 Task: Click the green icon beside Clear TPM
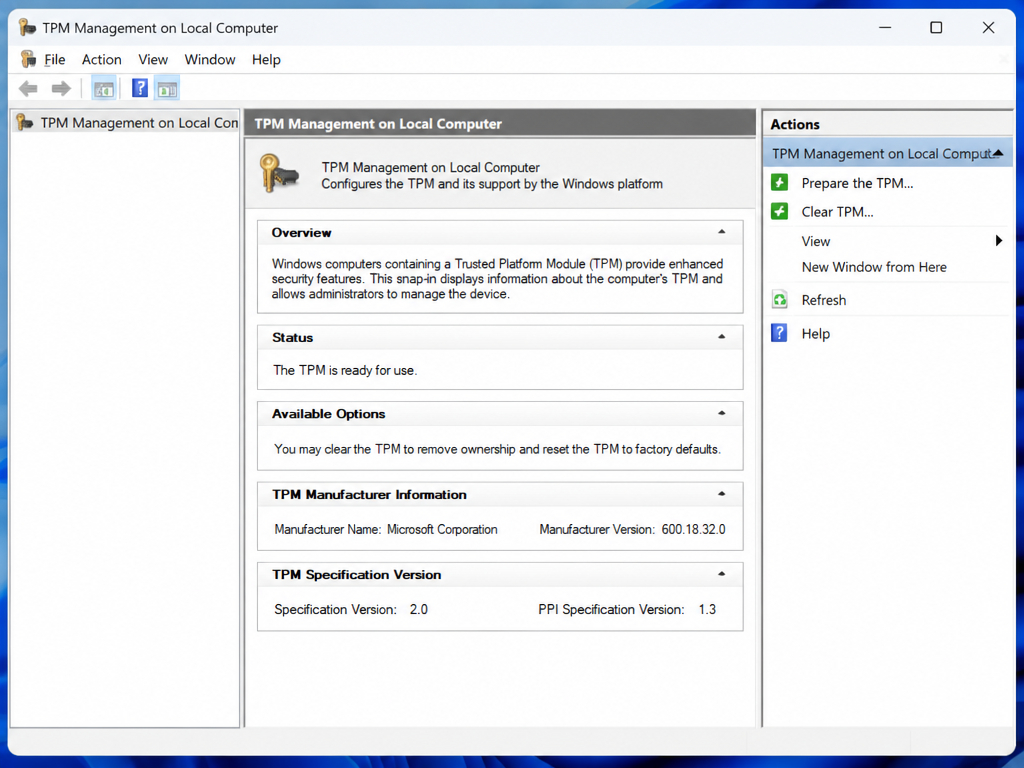pos(779,211)
